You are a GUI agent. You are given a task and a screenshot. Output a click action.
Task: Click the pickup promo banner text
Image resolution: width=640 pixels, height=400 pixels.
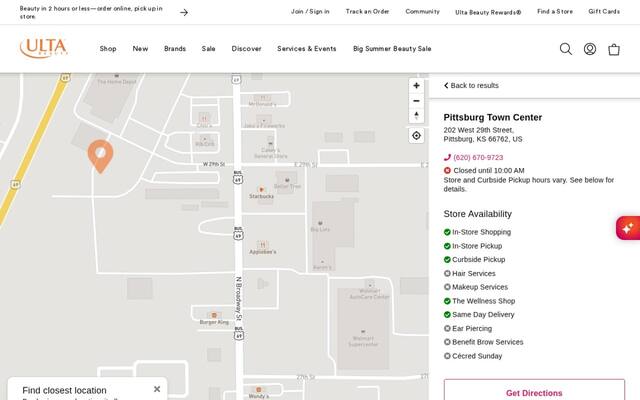point(91,12)
